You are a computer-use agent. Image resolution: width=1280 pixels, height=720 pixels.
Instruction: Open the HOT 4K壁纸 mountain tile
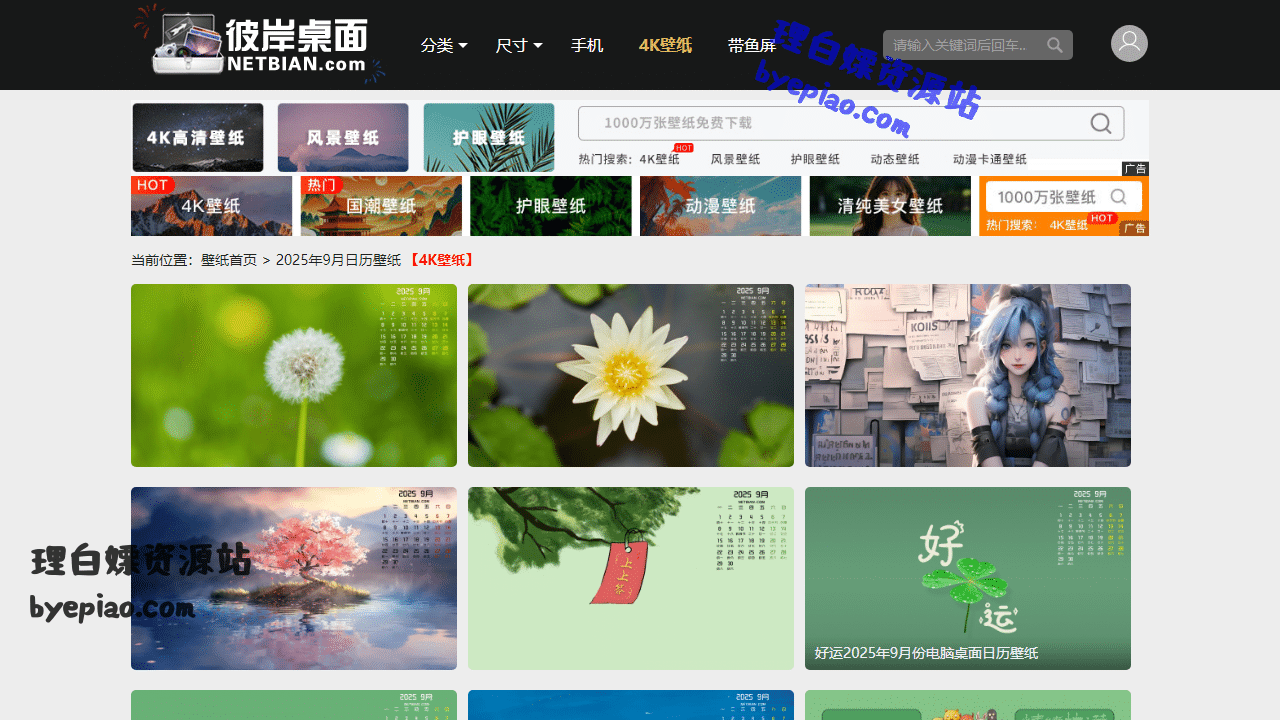[211, 206]
